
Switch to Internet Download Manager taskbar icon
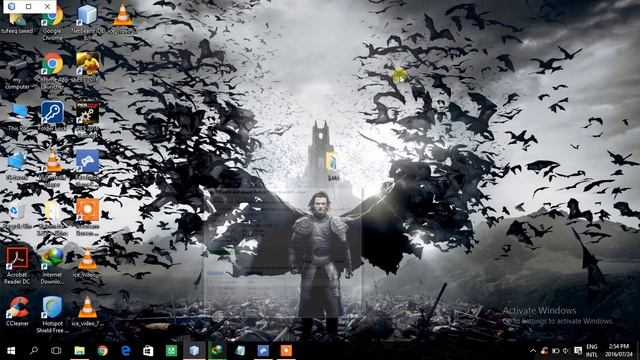click(x=217, y=351)
